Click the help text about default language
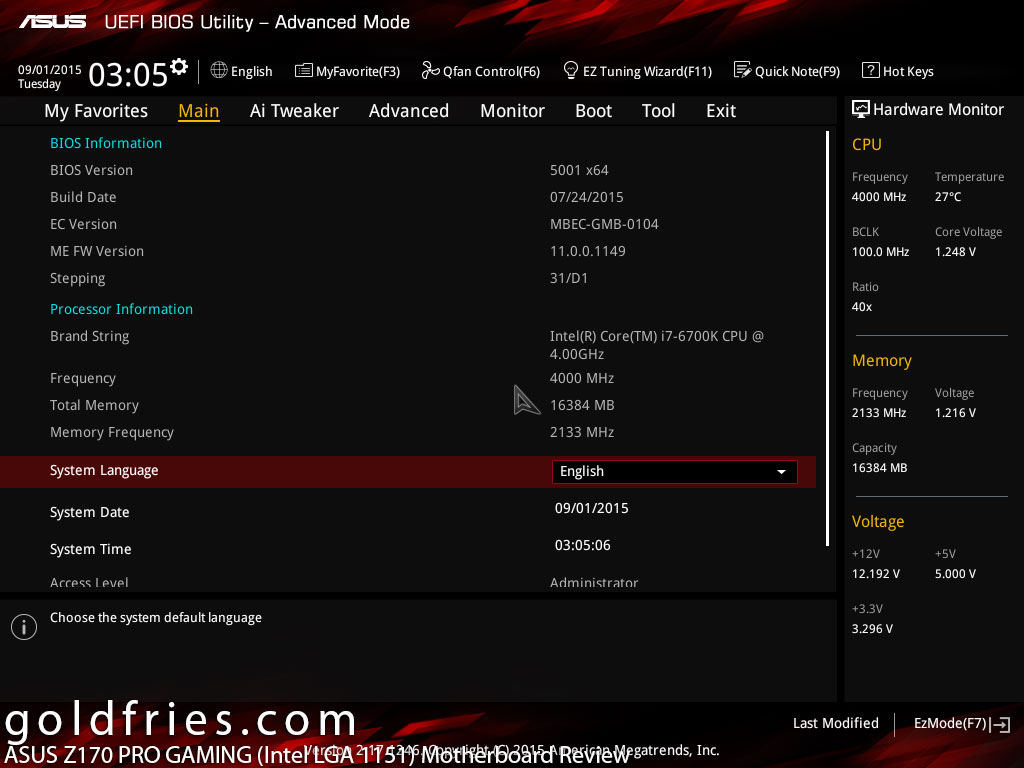Screen dimensions: 1024x768 coord(155,618)
